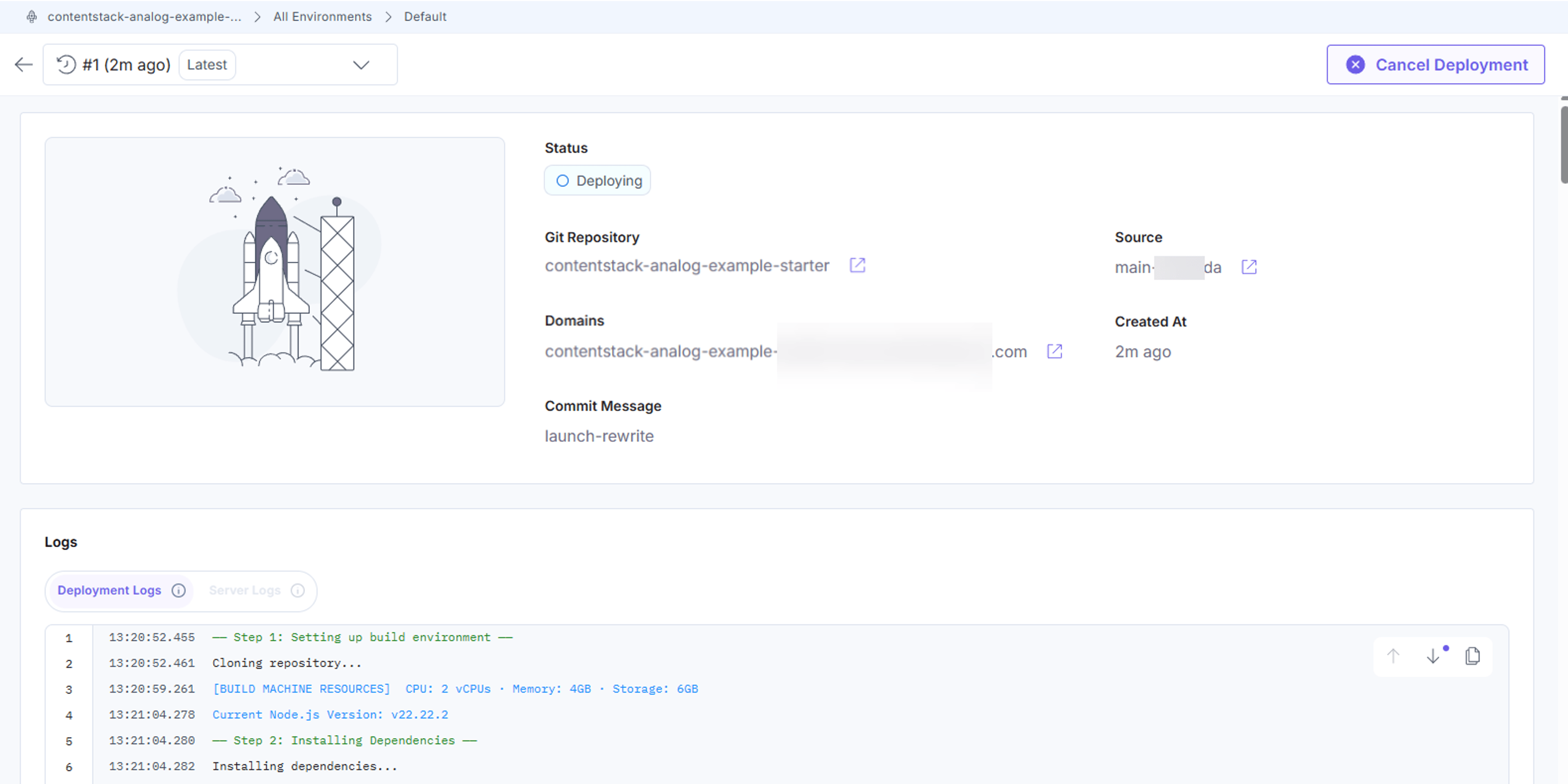Click Server Logs info icon

298,590
